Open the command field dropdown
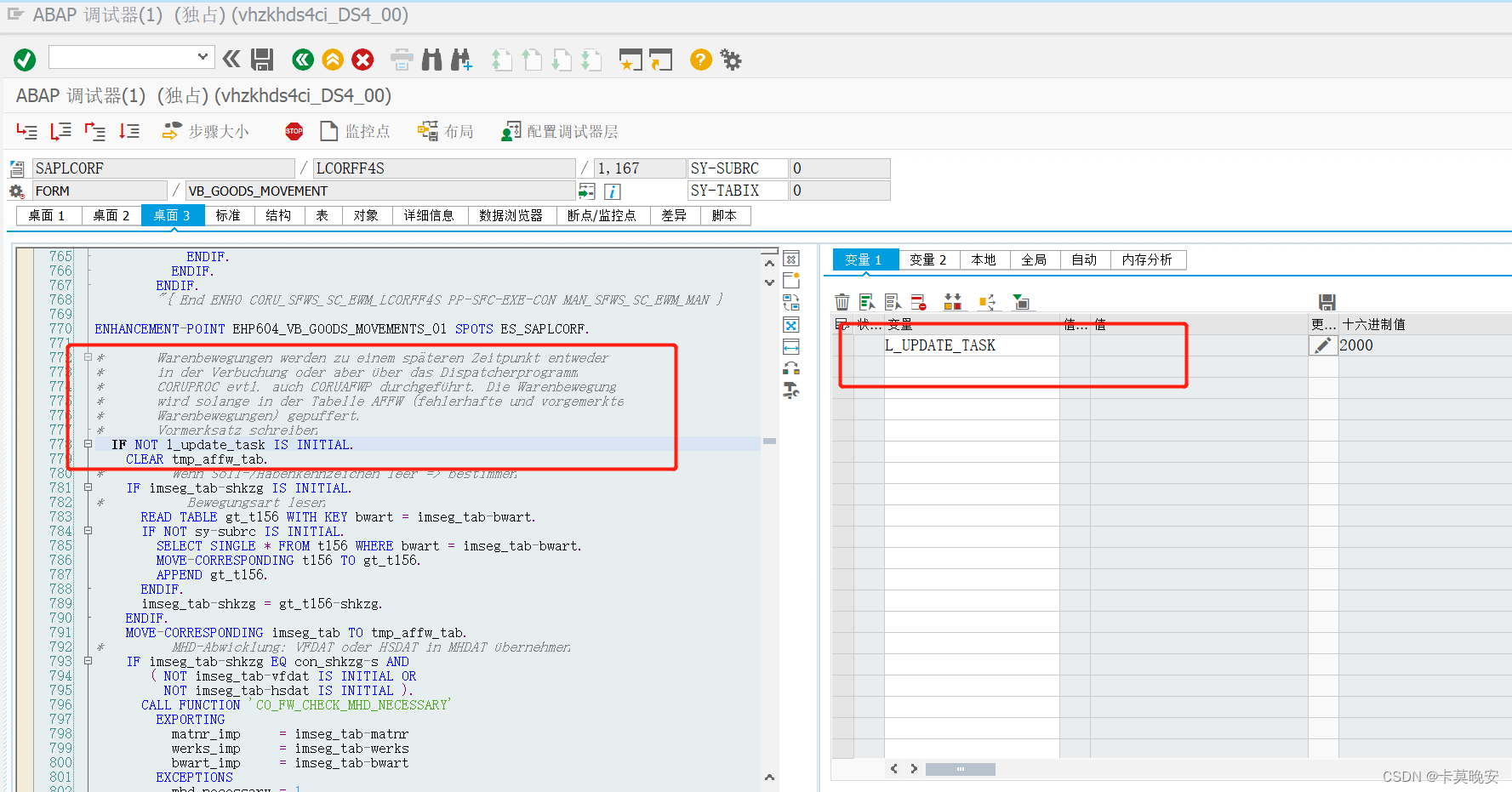The width and height of the screenshot is (1512, 792). pyautogui.click(x=203, y=57)
